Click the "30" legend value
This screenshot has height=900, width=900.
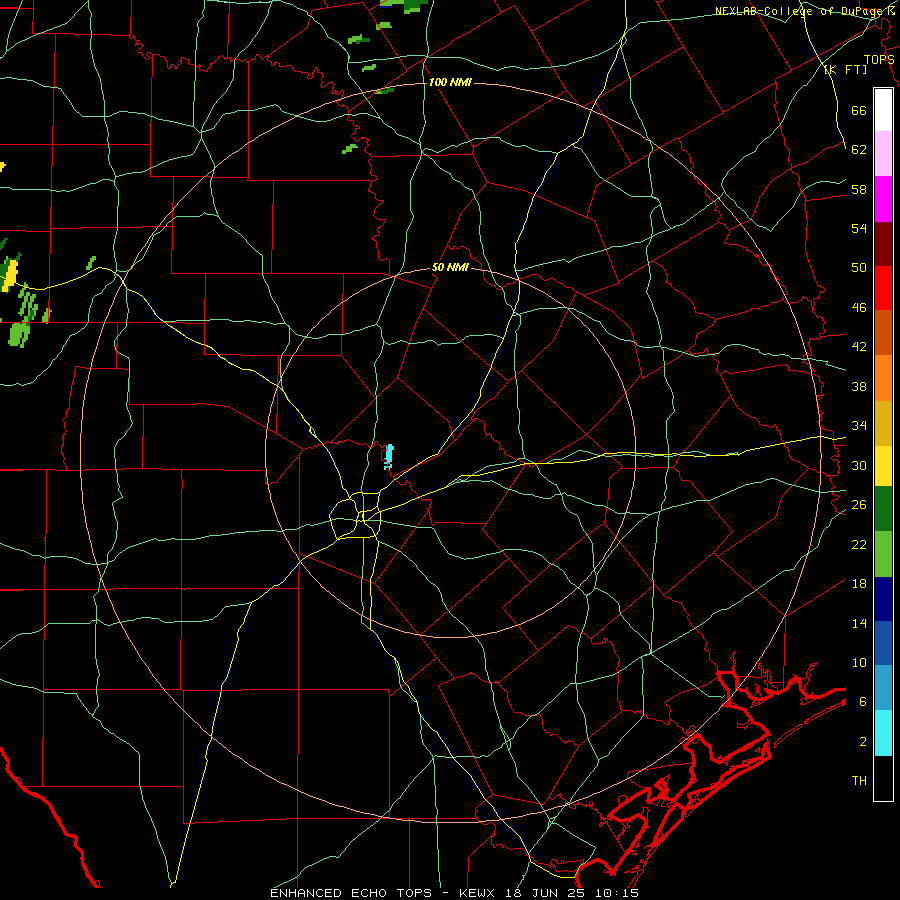(x=859, y=465)
